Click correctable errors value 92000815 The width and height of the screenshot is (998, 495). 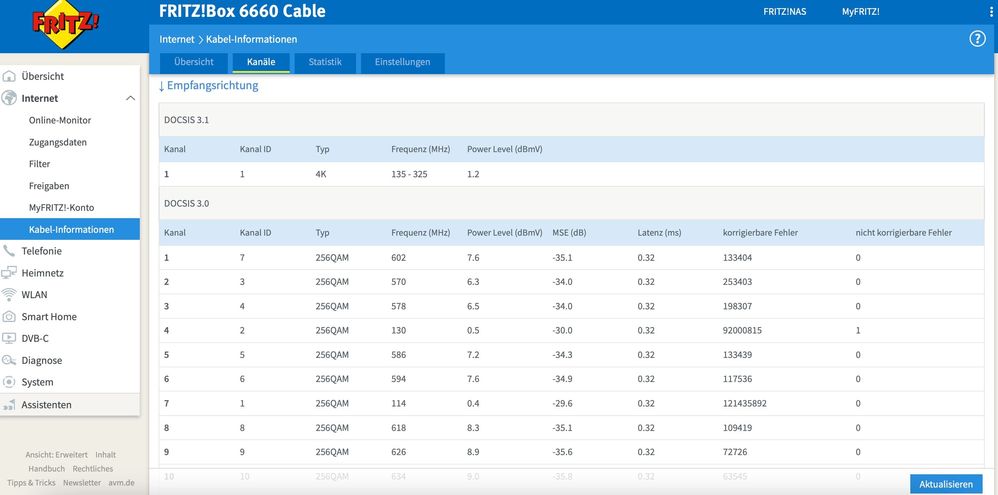pyautogui.click(x=742, y=330)
